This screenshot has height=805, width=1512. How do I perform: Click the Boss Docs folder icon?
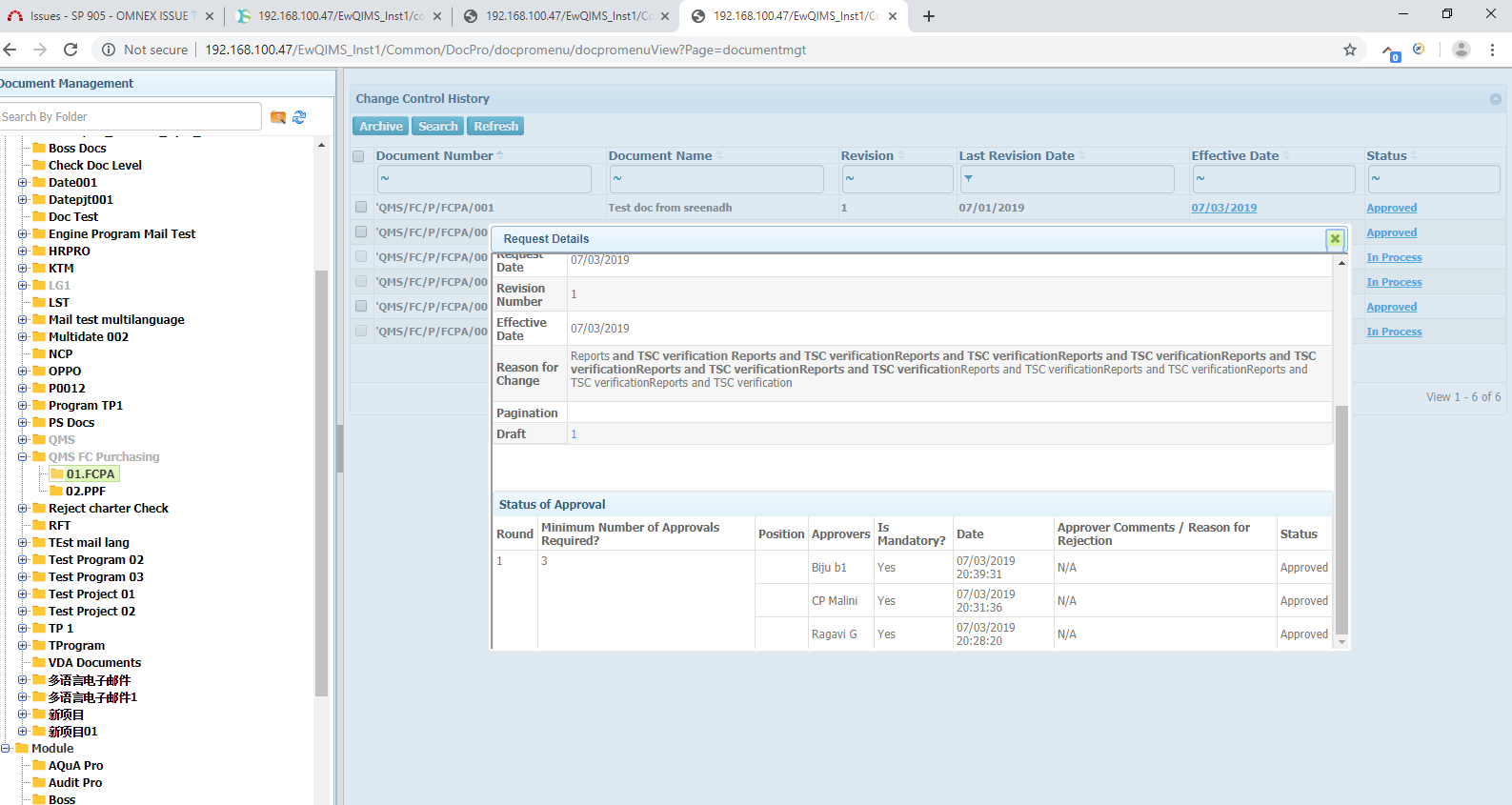point(39,148)
